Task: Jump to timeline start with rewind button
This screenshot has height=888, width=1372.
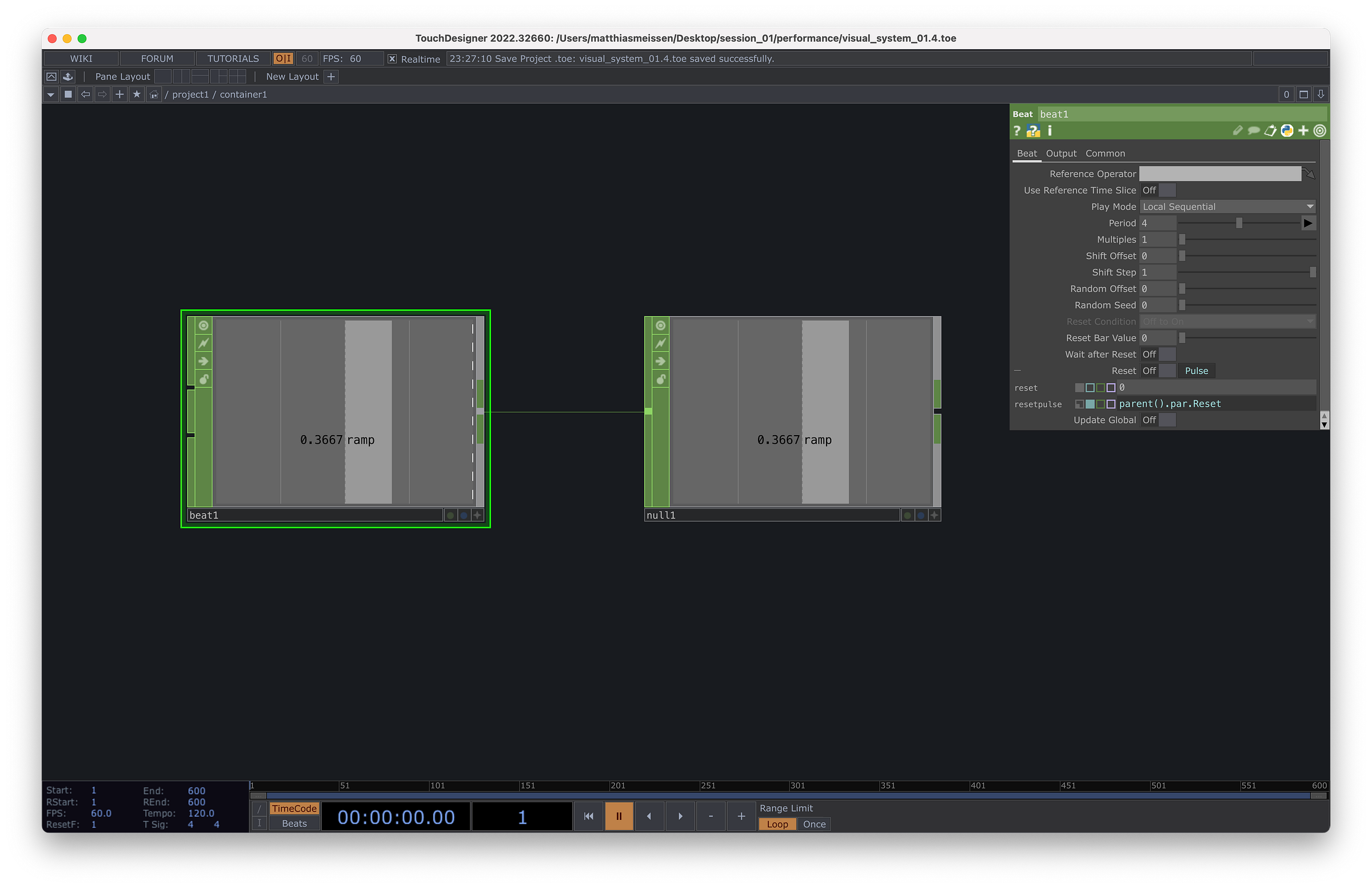Action: click(588, 816)
